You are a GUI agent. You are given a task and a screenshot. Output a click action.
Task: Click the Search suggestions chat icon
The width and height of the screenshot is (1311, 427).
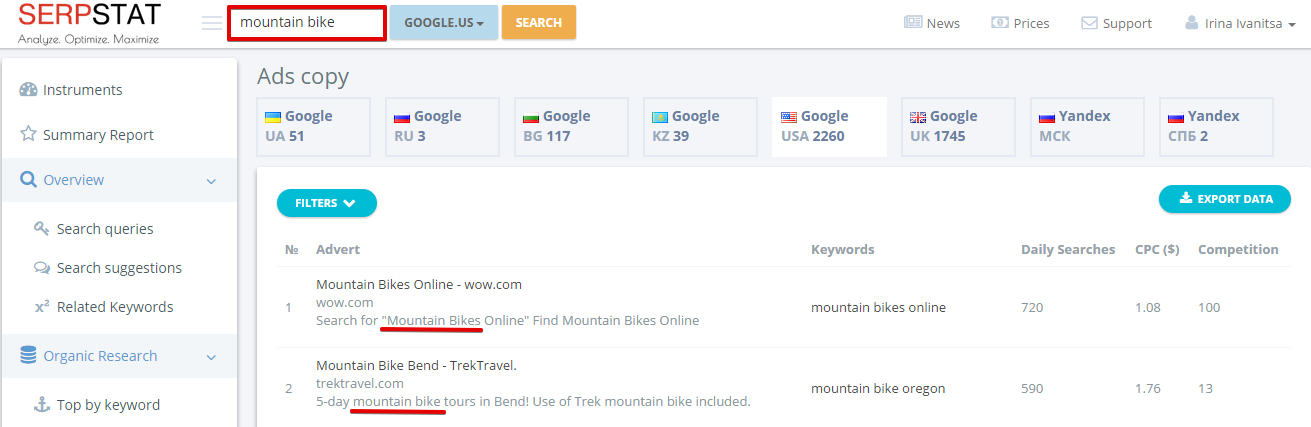point(41,267)
